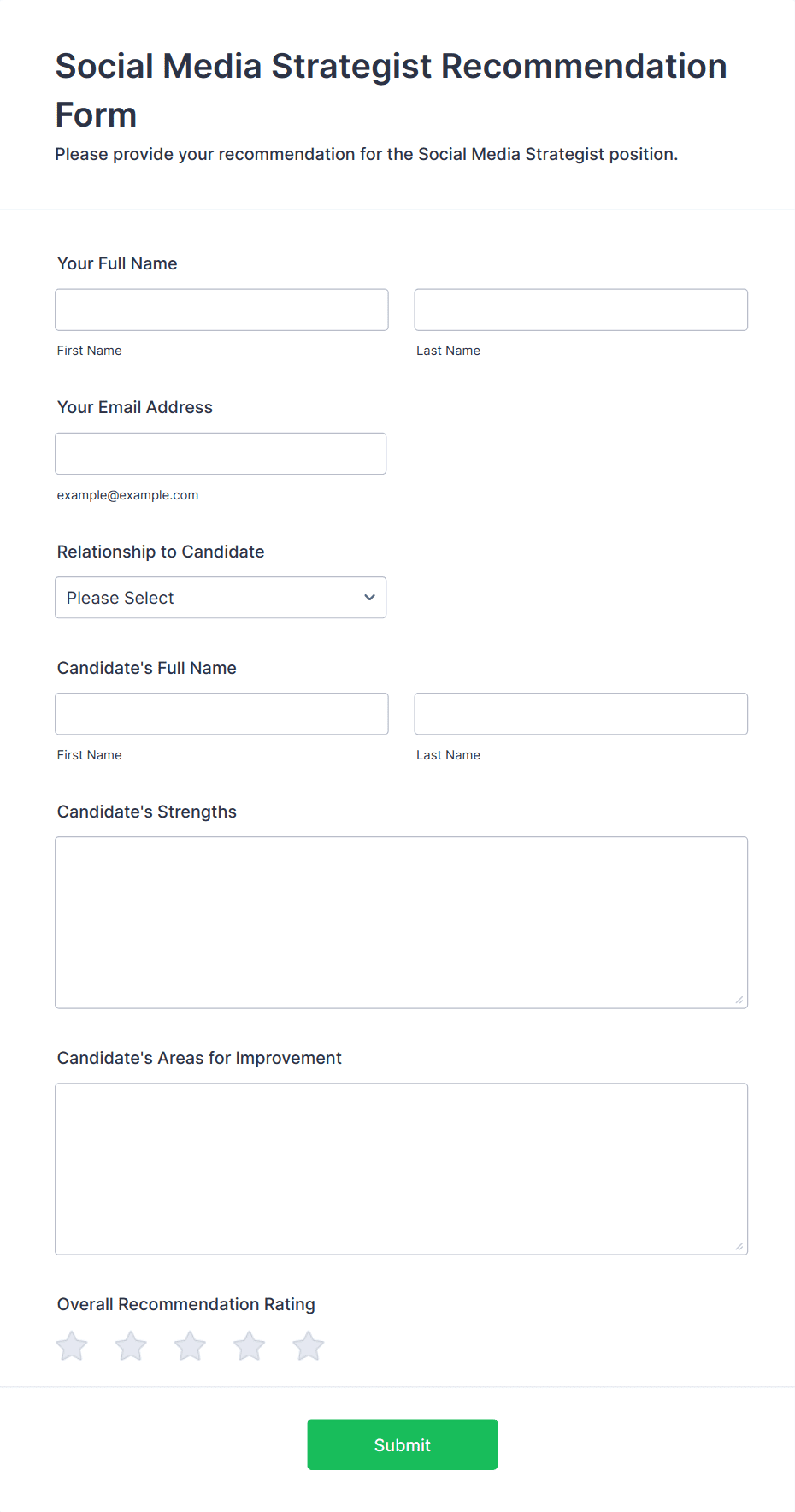
Task: Click the Areas for Improvement resize handle
Action: (x=739, y=1246)
